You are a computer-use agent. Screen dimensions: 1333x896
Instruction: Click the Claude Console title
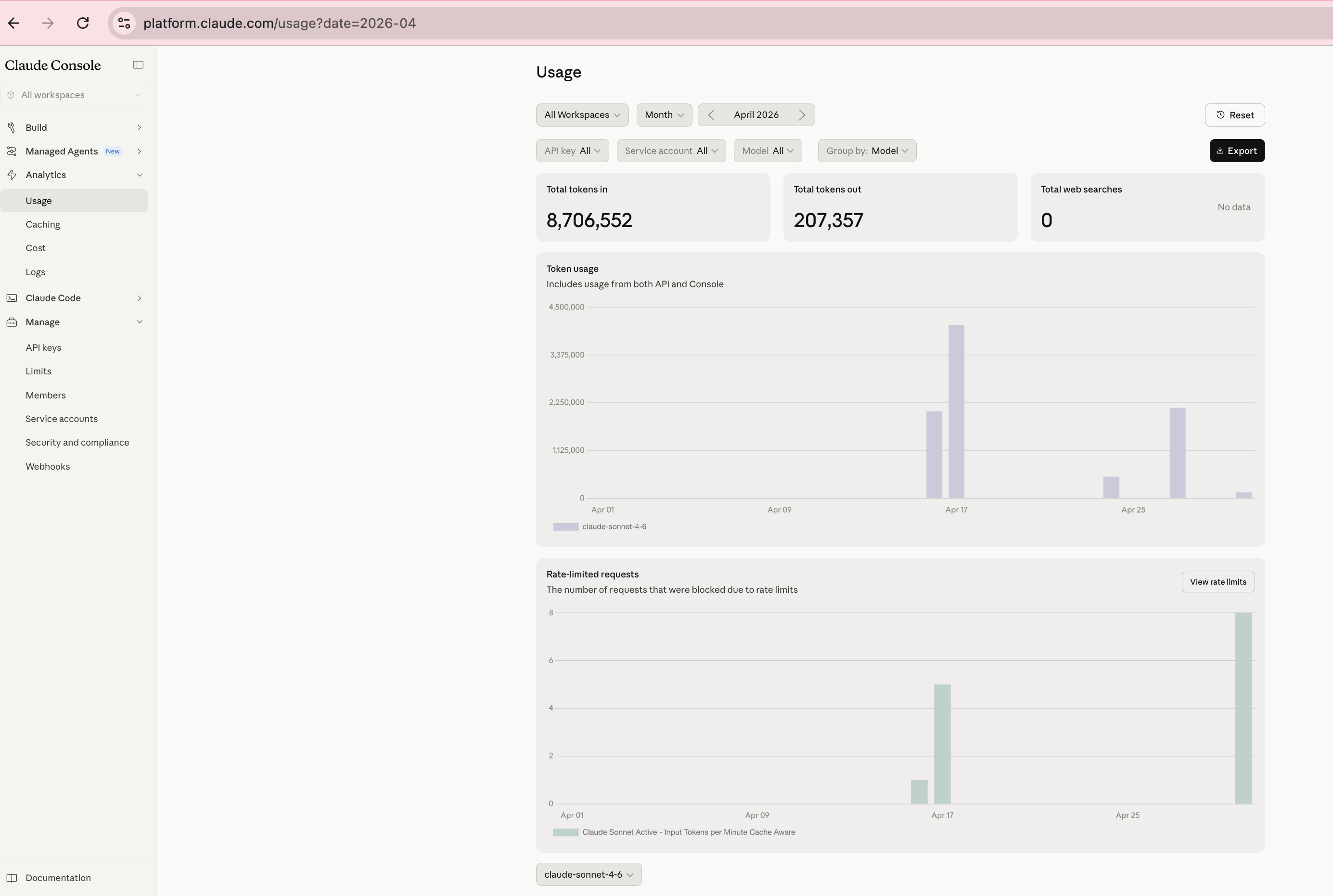(x=52, y=65)
